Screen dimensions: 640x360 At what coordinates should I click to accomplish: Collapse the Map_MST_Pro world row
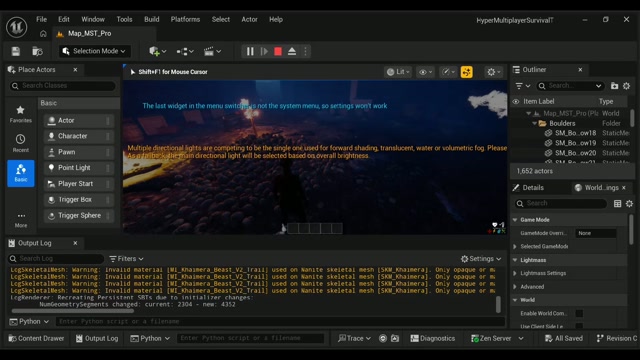(529, 113)
